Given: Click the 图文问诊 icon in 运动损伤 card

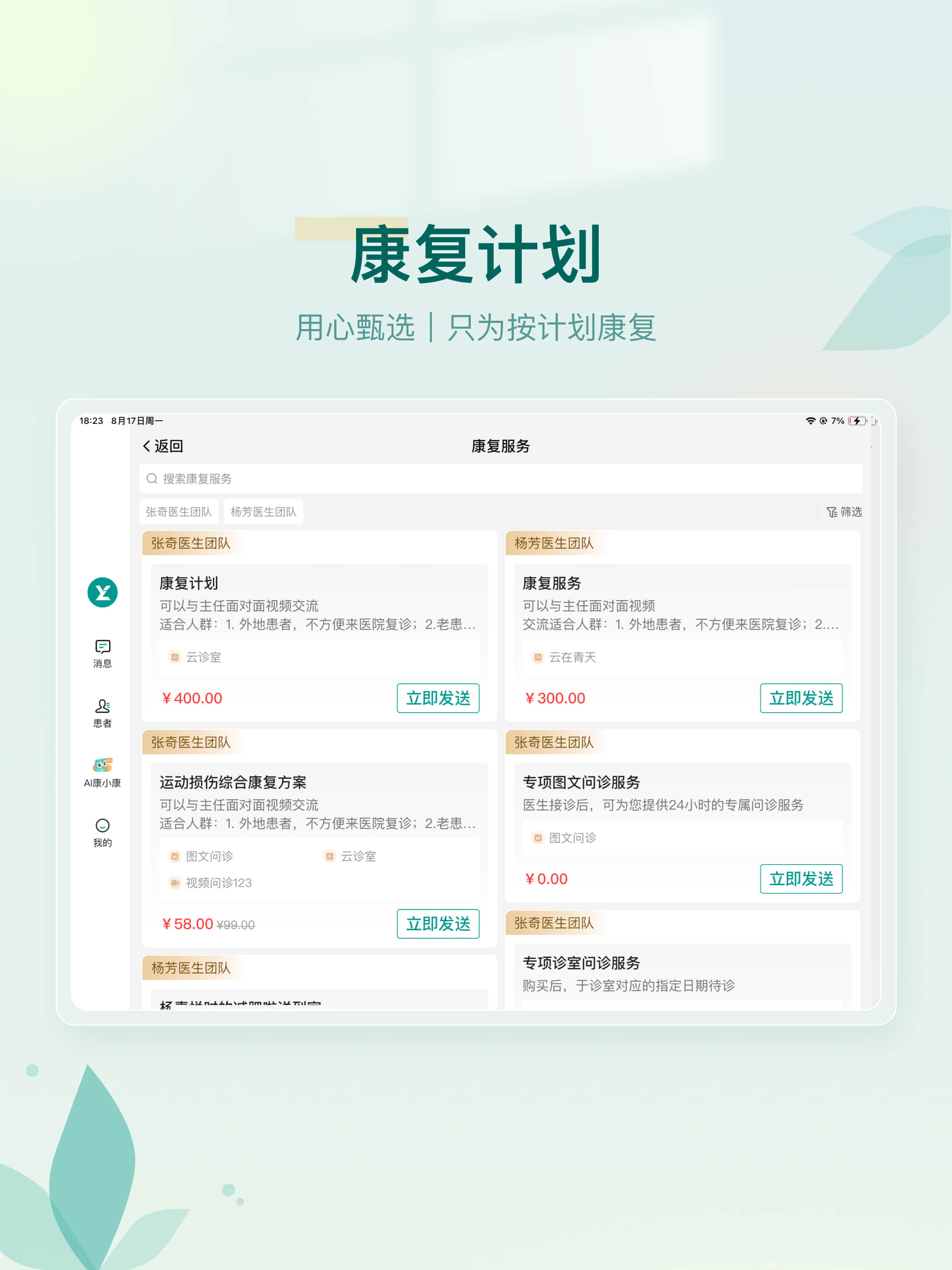Looking at the screenshot, I should click(x=175, y=856).
